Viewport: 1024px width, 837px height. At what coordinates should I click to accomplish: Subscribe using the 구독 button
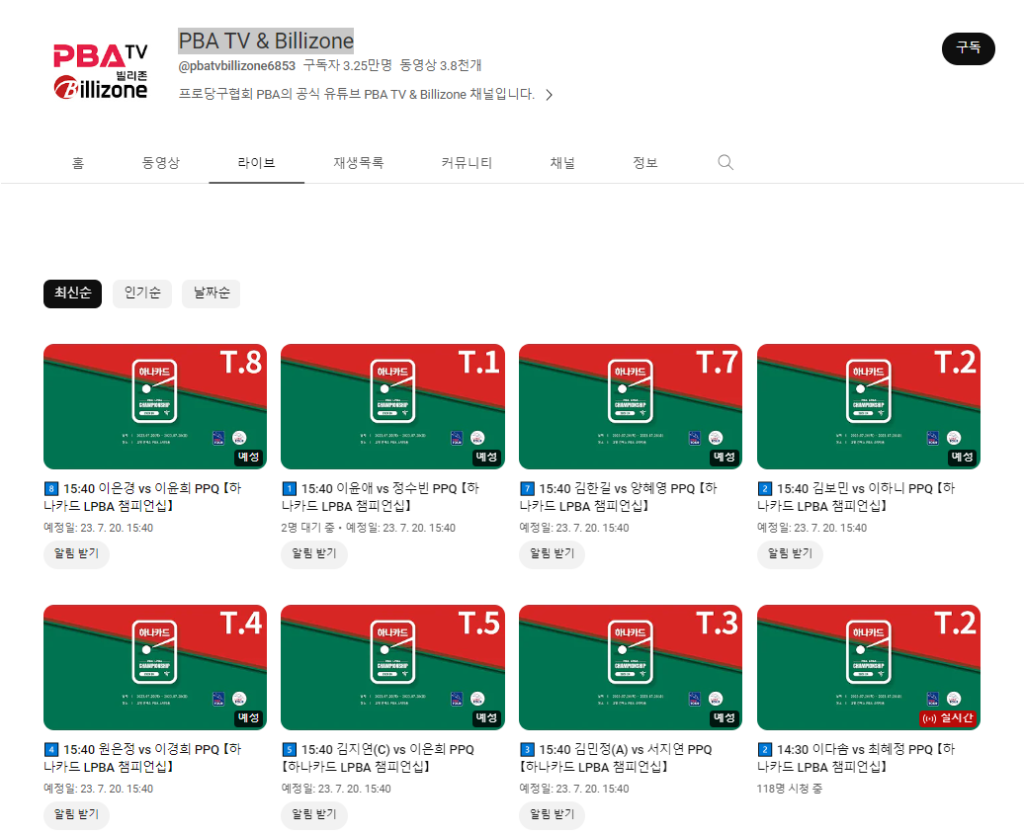968,48
